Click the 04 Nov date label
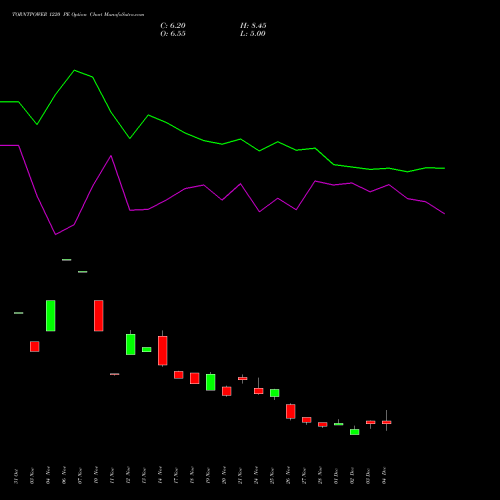500x500 pixels. point(48,475)
